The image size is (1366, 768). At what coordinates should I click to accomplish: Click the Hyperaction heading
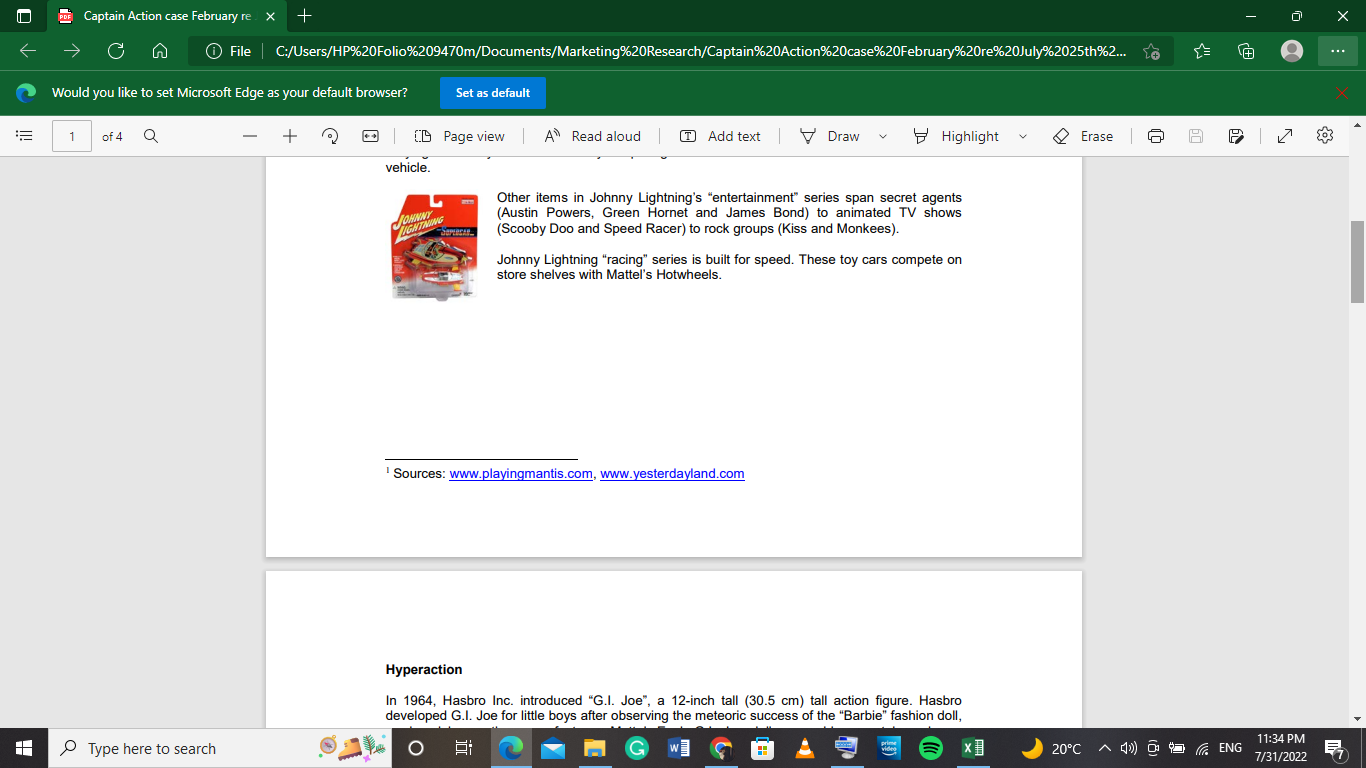[x=424, y=669]
